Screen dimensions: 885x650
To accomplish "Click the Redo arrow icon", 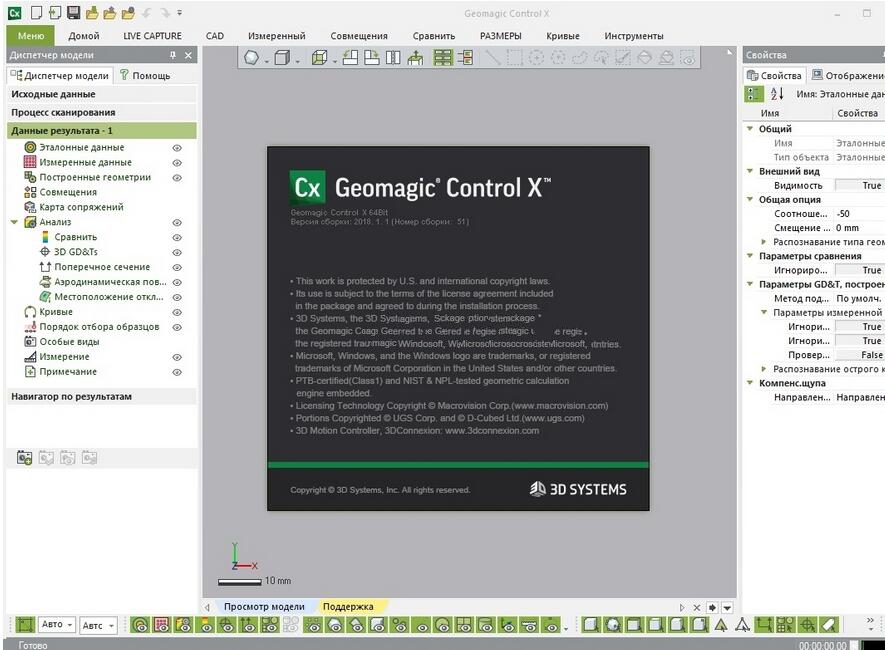I will (165, 12).
